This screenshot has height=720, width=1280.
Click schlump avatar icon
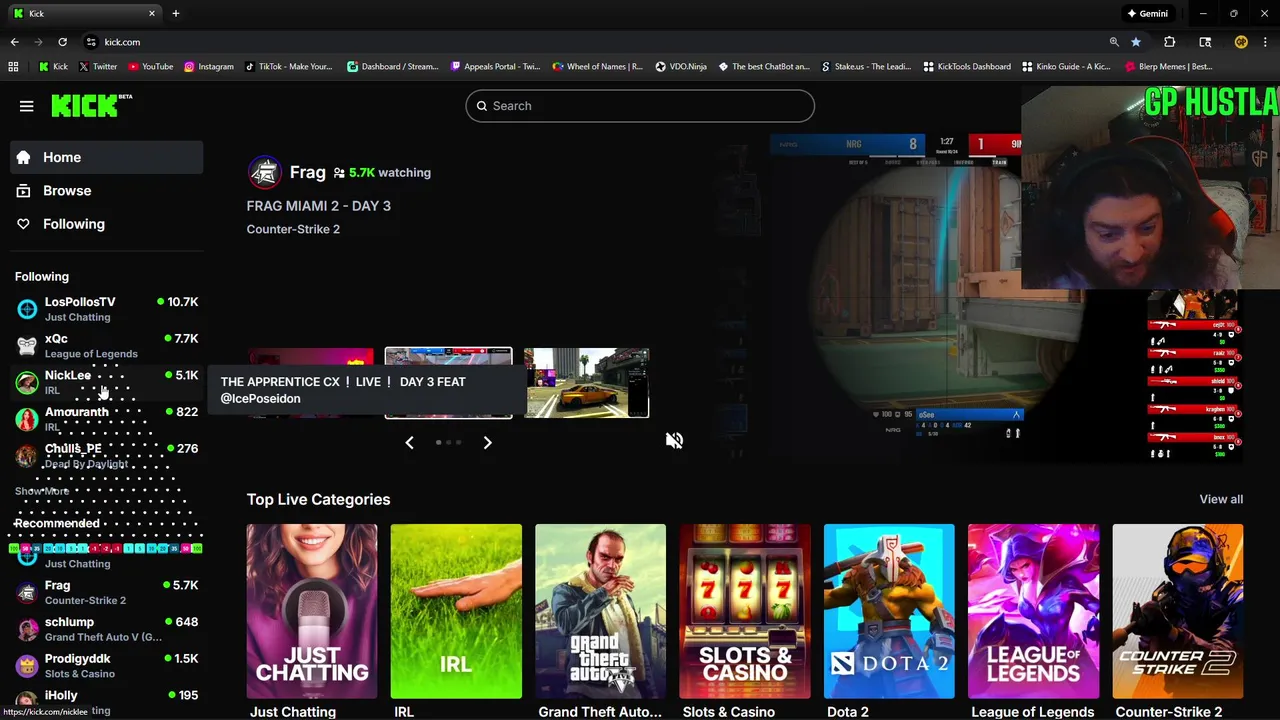27,629
